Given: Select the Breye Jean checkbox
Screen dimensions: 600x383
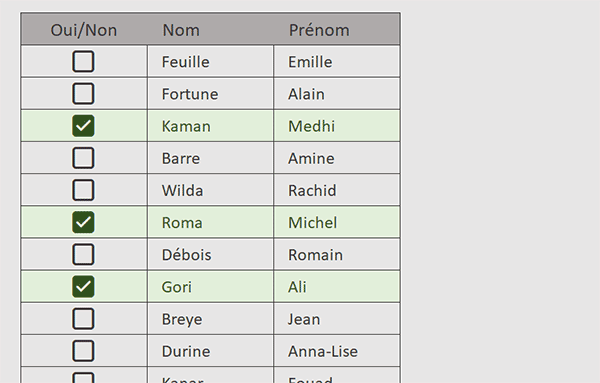Looking at the screenshot, I should 83,318.
